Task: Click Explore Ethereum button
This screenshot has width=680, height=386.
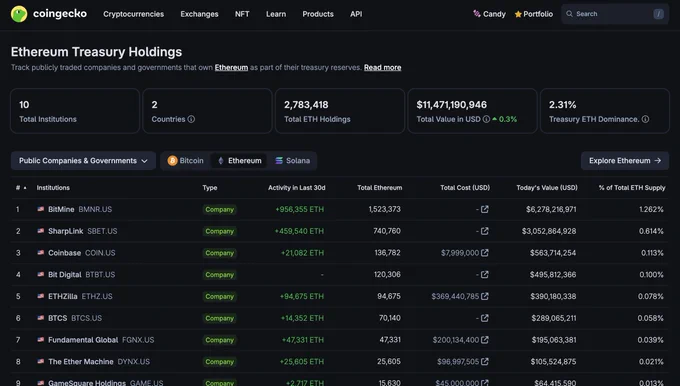Action: pyautogui.click(x=625, y=160)
